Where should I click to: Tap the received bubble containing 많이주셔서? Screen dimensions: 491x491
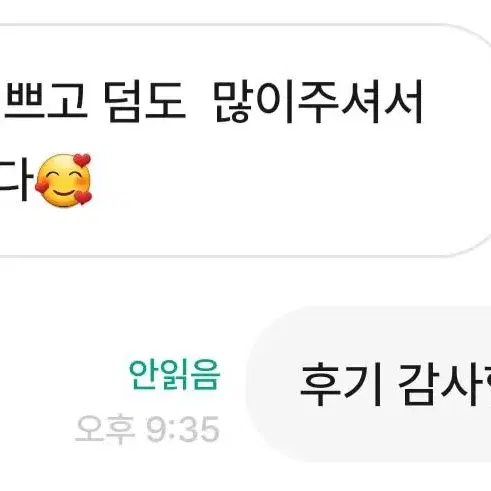[x=245, y=140]
